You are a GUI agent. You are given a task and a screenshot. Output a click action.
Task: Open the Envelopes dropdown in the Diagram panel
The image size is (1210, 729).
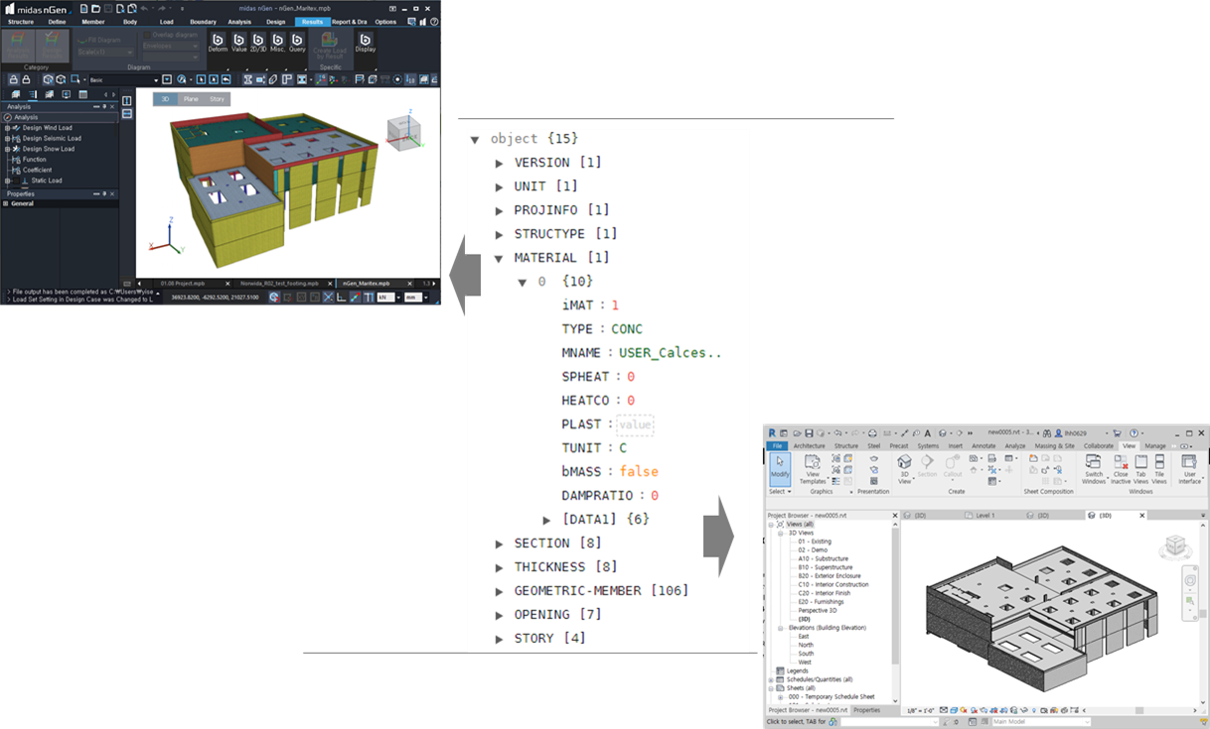click(169, 47)
